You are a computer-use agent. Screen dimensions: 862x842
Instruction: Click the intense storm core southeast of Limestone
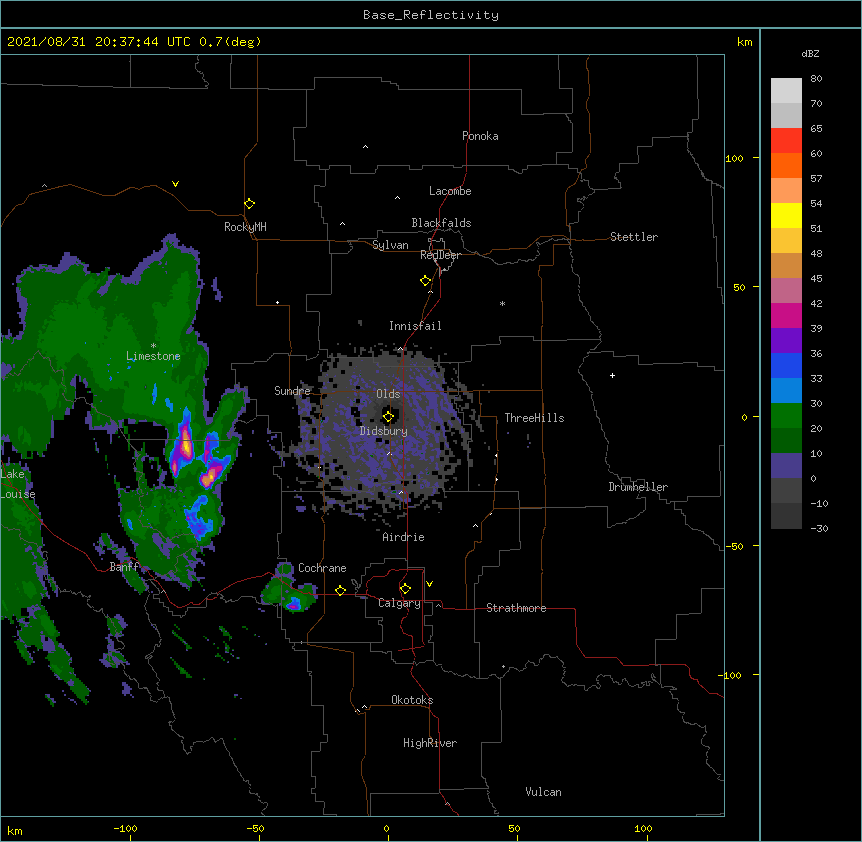point(186,446)
